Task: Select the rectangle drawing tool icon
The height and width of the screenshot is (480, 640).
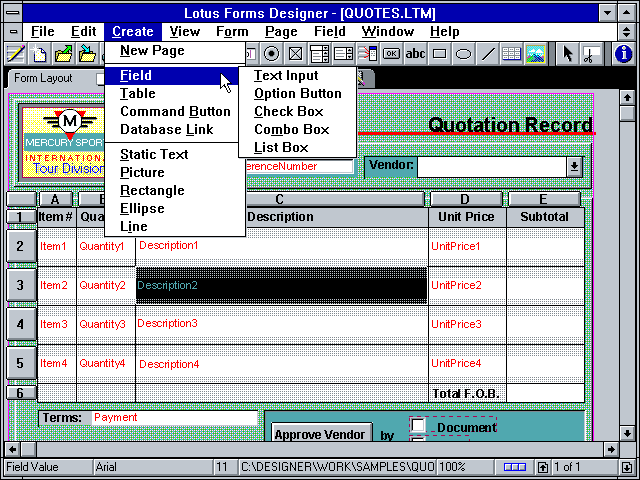Action: coord(439,53)
